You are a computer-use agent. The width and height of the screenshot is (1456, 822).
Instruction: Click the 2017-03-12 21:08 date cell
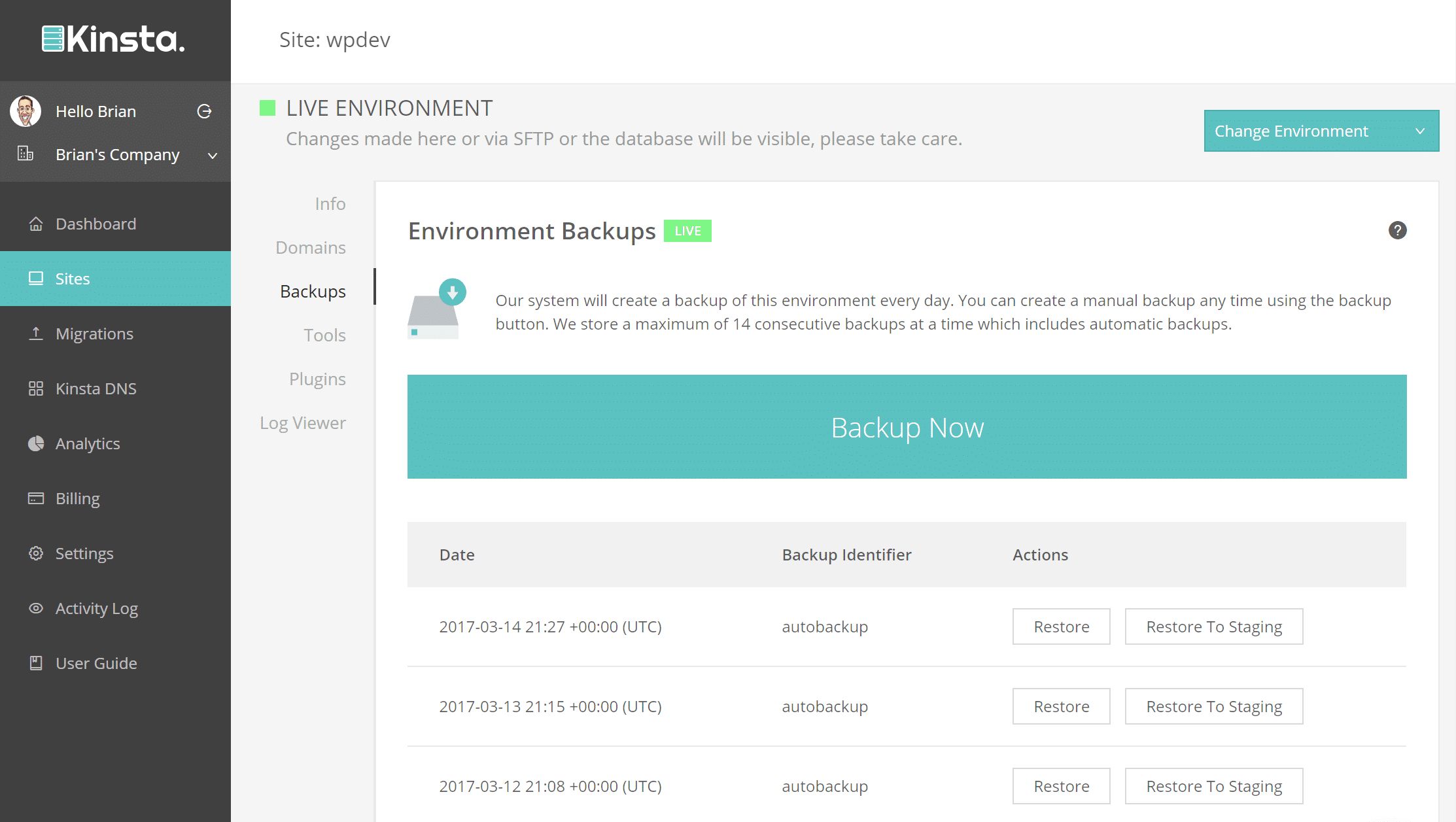coord(550,786)
